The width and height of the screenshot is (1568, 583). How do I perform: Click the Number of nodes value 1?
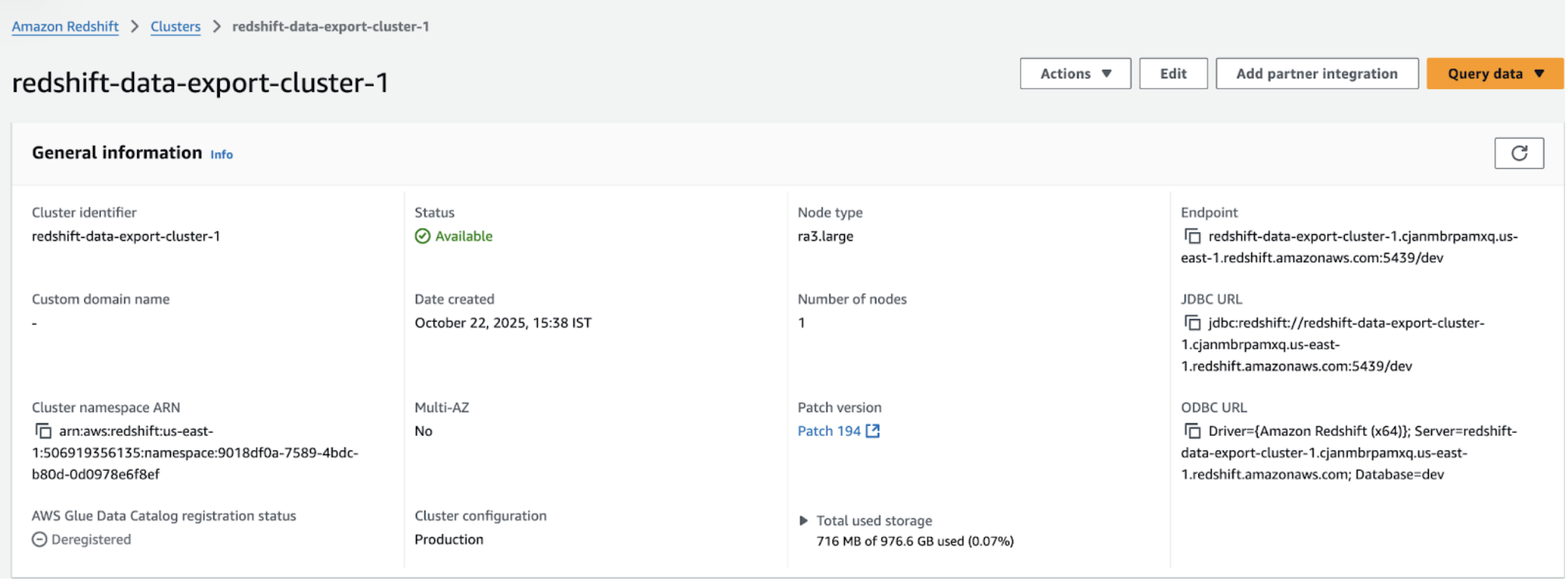click(x=801, y=323)
